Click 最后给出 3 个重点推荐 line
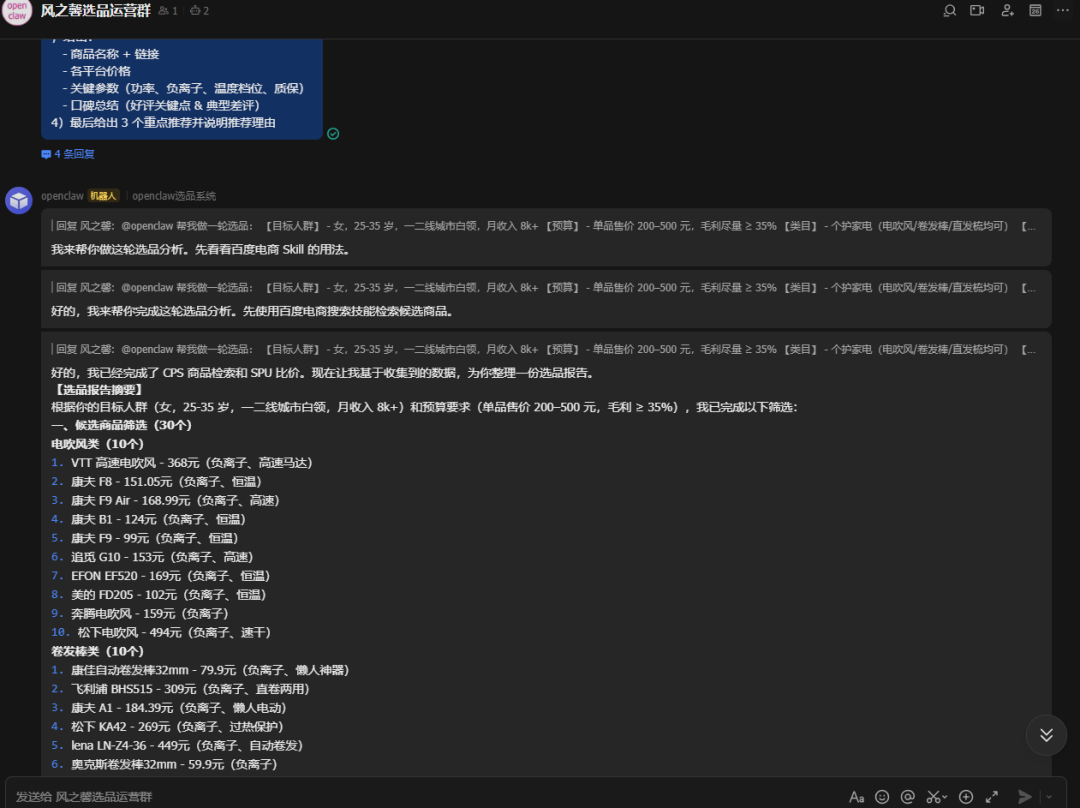 (163, 123)
